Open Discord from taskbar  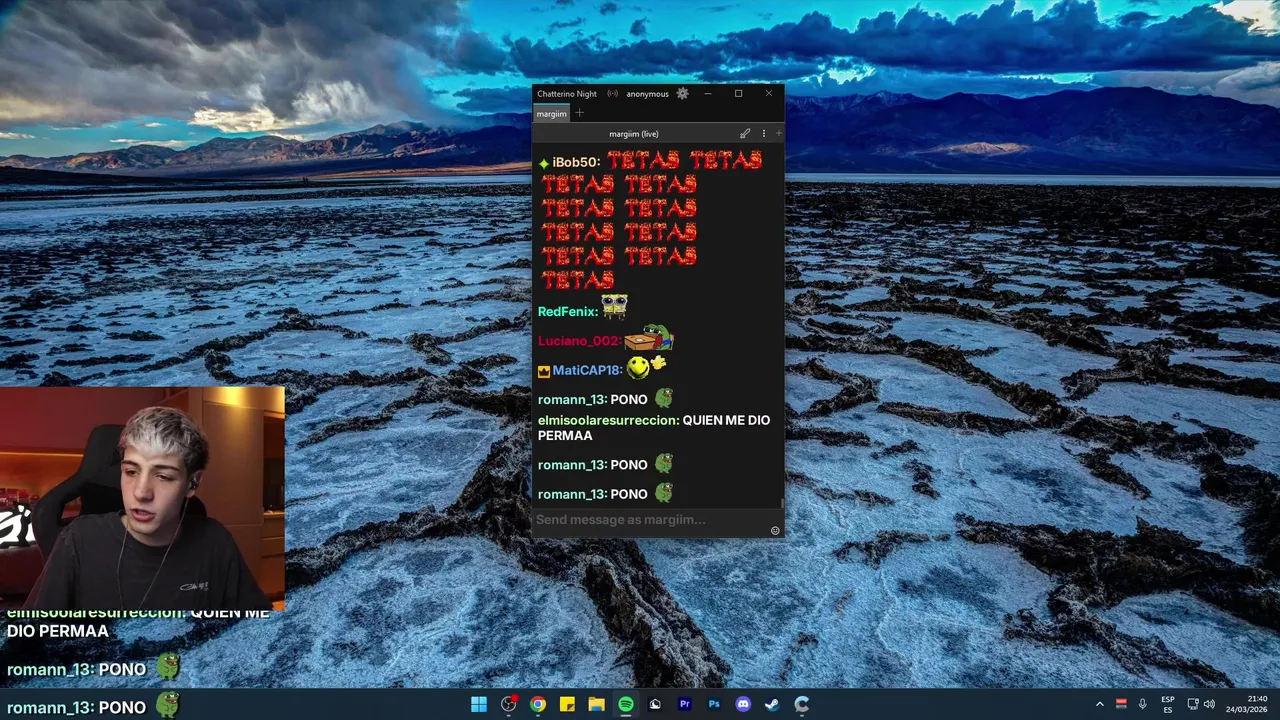743,704
